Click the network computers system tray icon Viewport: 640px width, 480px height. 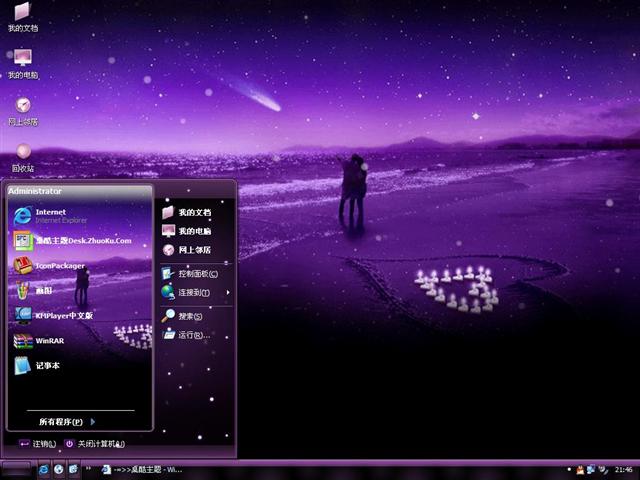591,470
